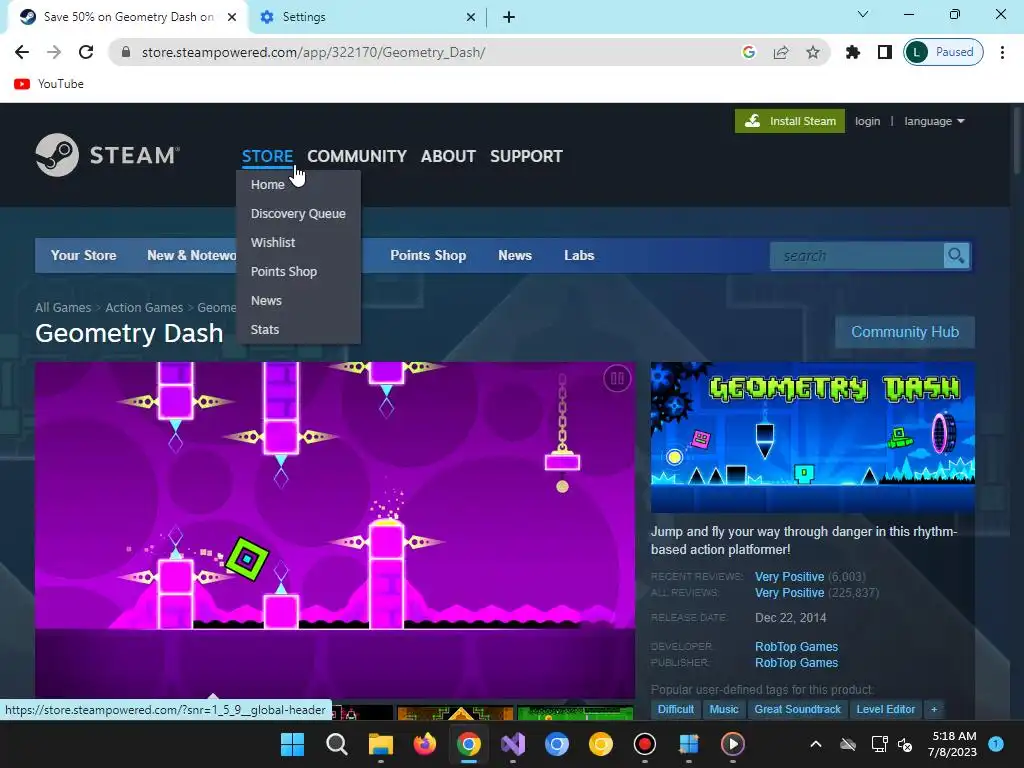The width and height of the screenshot is (1024, 768).
Task: Expand Your Store menu
Action: [x=84, y=255]
